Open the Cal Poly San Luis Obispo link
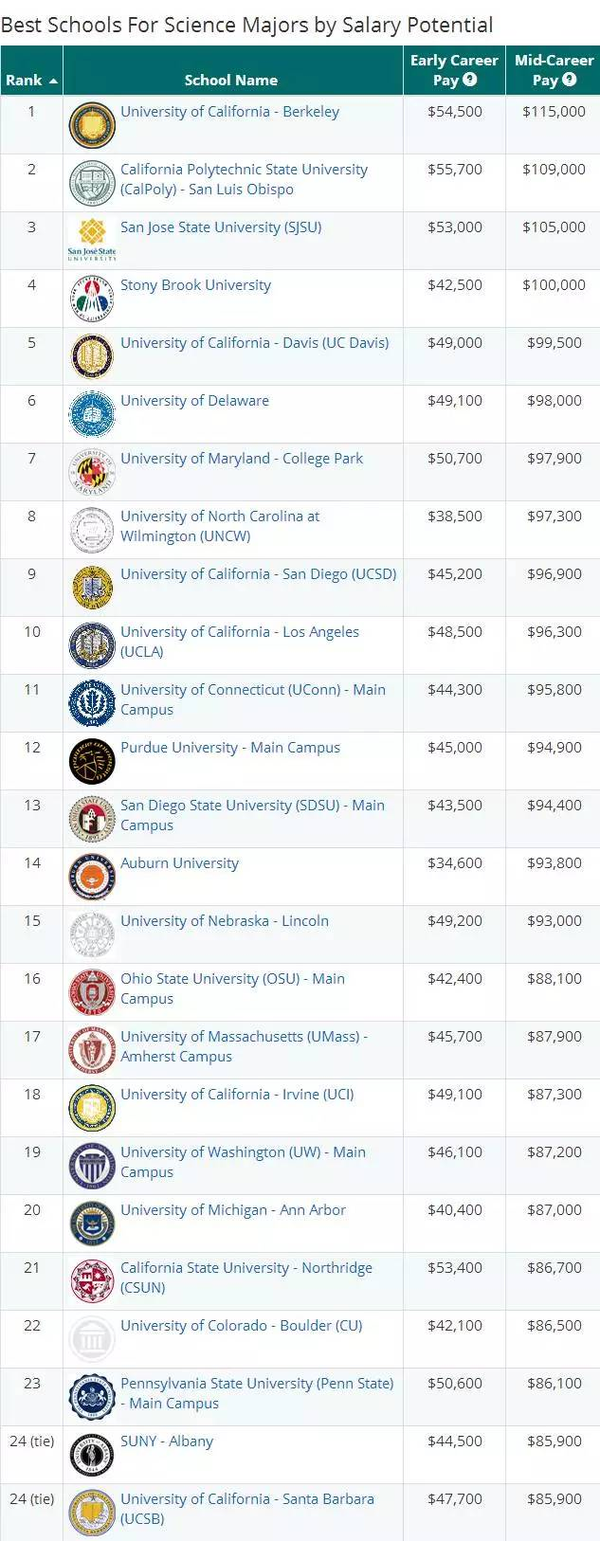 point(244,179)
